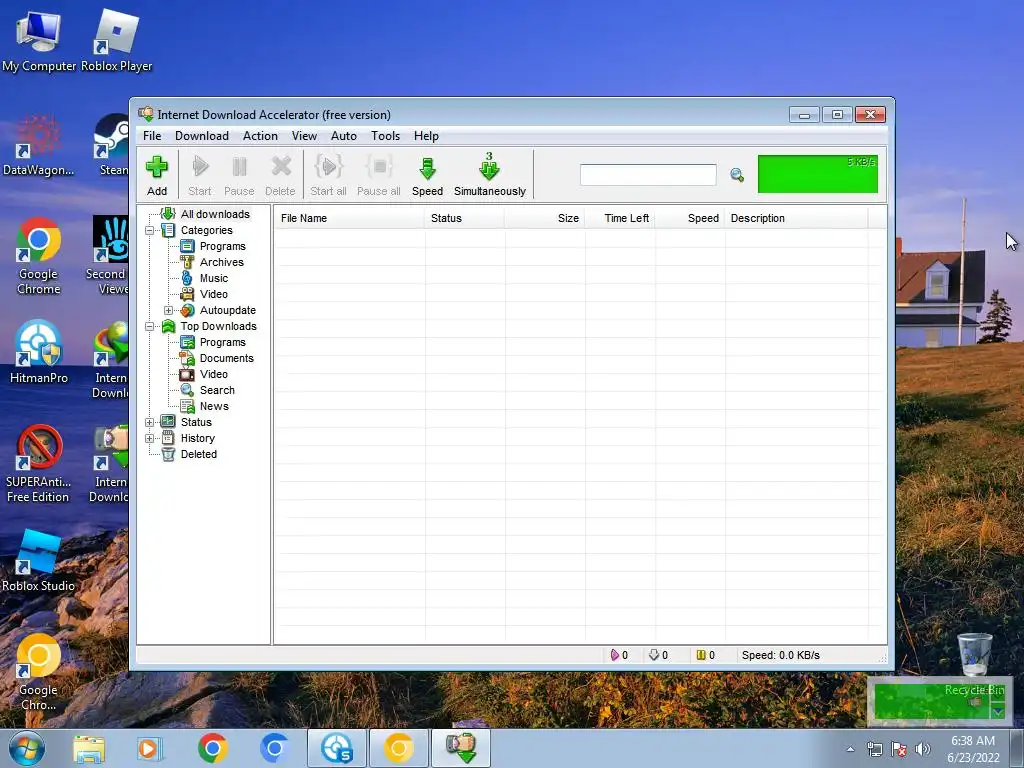Open the My Computer desktop icon

pyautogui.click(x=39, y=40)
